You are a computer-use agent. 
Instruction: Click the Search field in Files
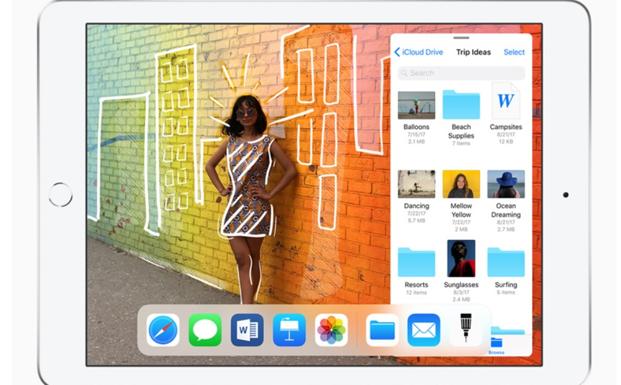click(x=461, y=73)
